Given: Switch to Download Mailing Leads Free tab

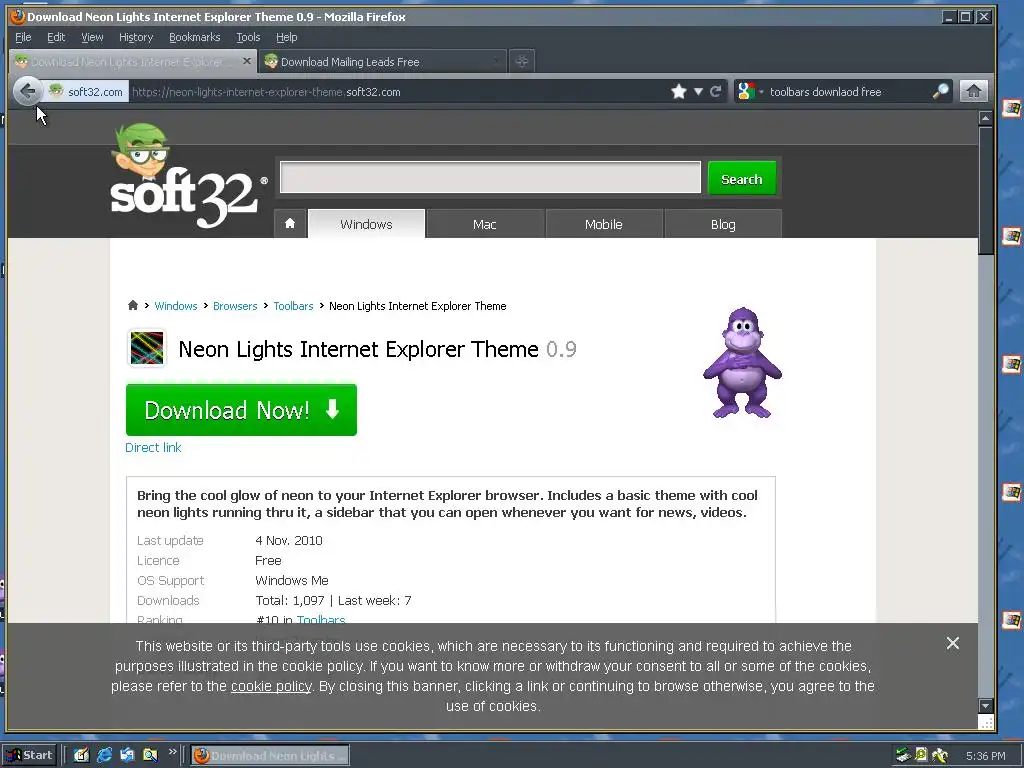Looking at the screenshot, I should point(383,61).
